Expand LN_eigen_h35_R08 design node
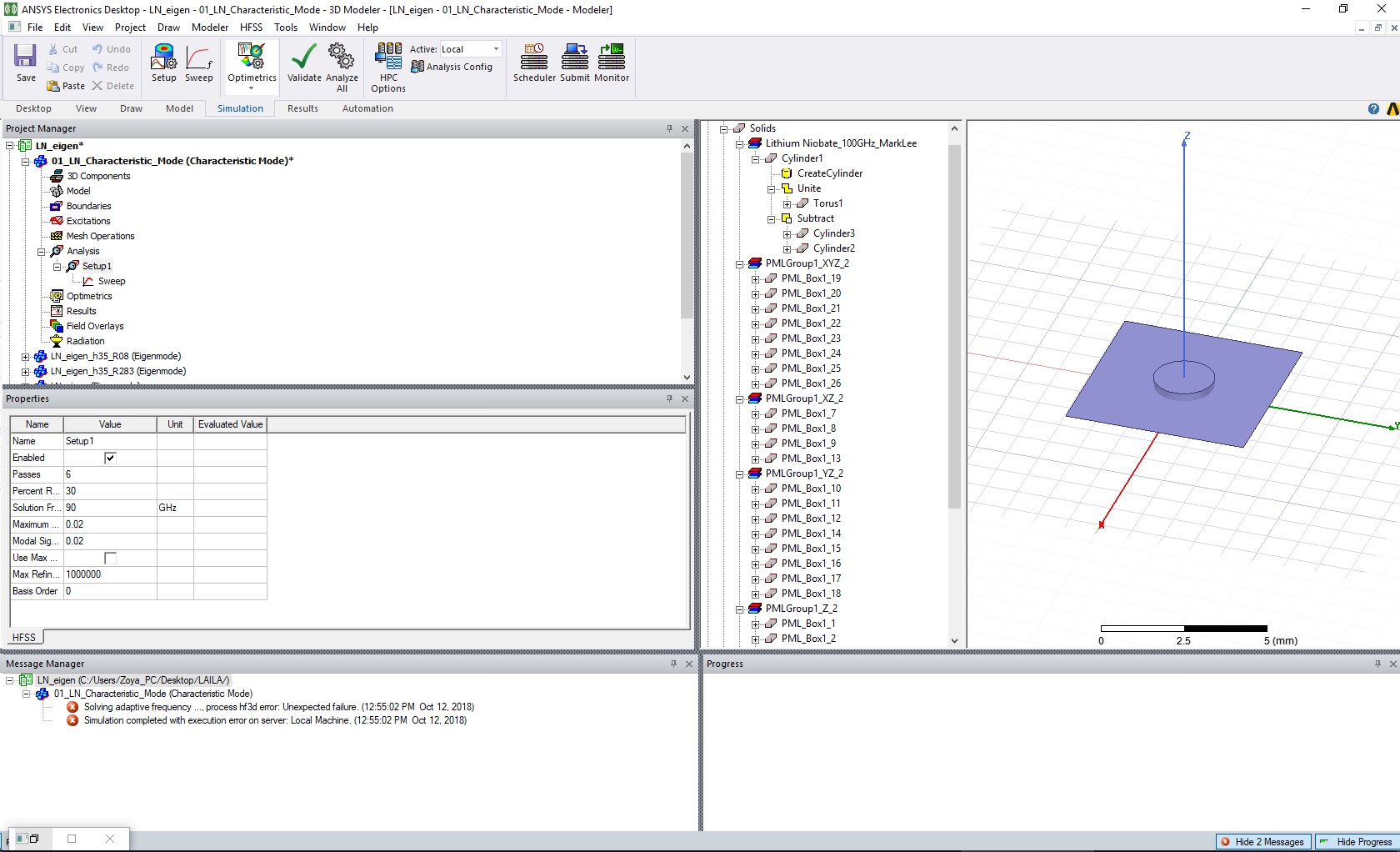The height and width of the screenshot is (852, 1400). 25,356
